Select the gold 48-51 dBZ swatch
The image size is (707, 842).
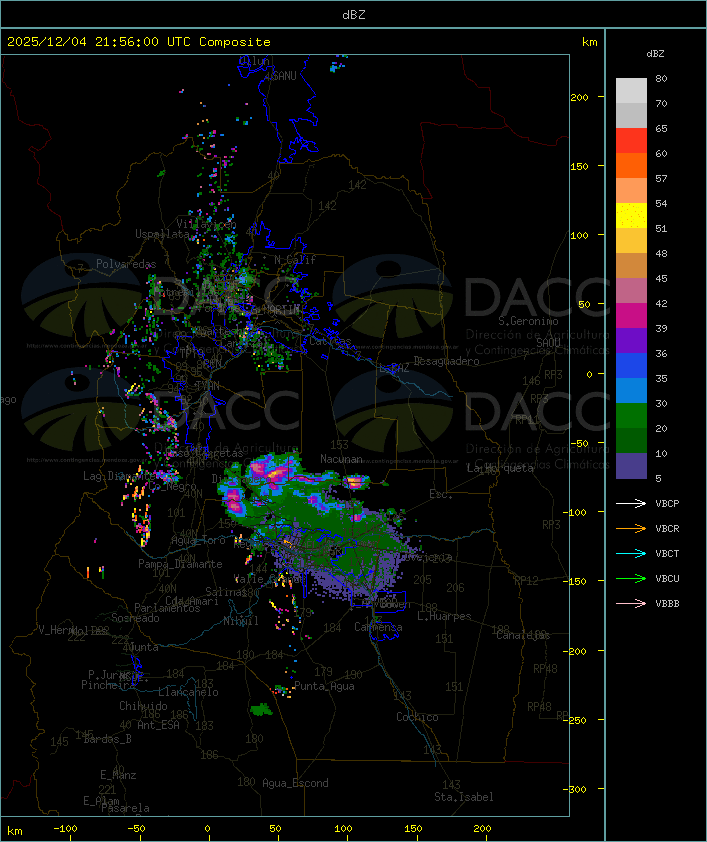(631, 241)
